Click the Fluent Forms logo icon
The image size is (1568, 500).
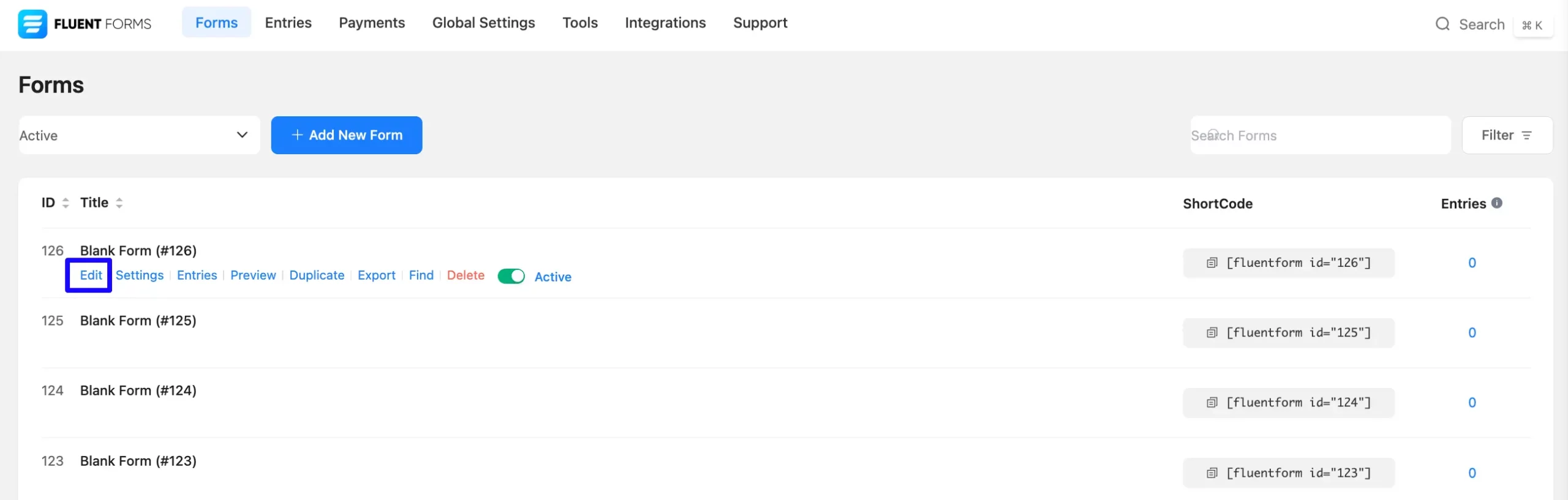pos(32,24)
